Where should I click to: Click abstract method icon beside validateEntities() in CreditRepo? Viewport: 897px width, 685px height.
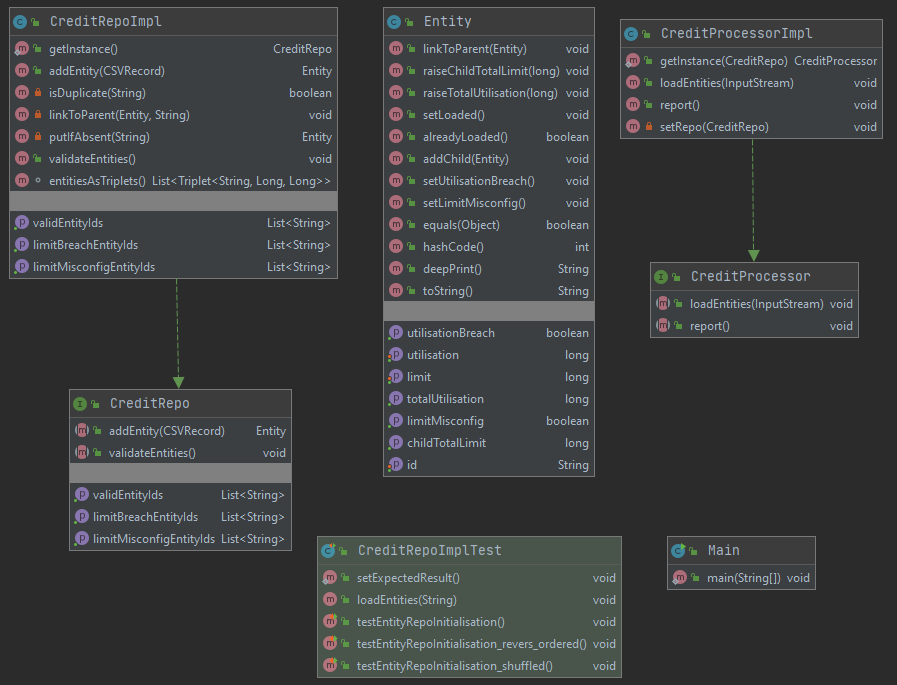click(x=82, y=453)
